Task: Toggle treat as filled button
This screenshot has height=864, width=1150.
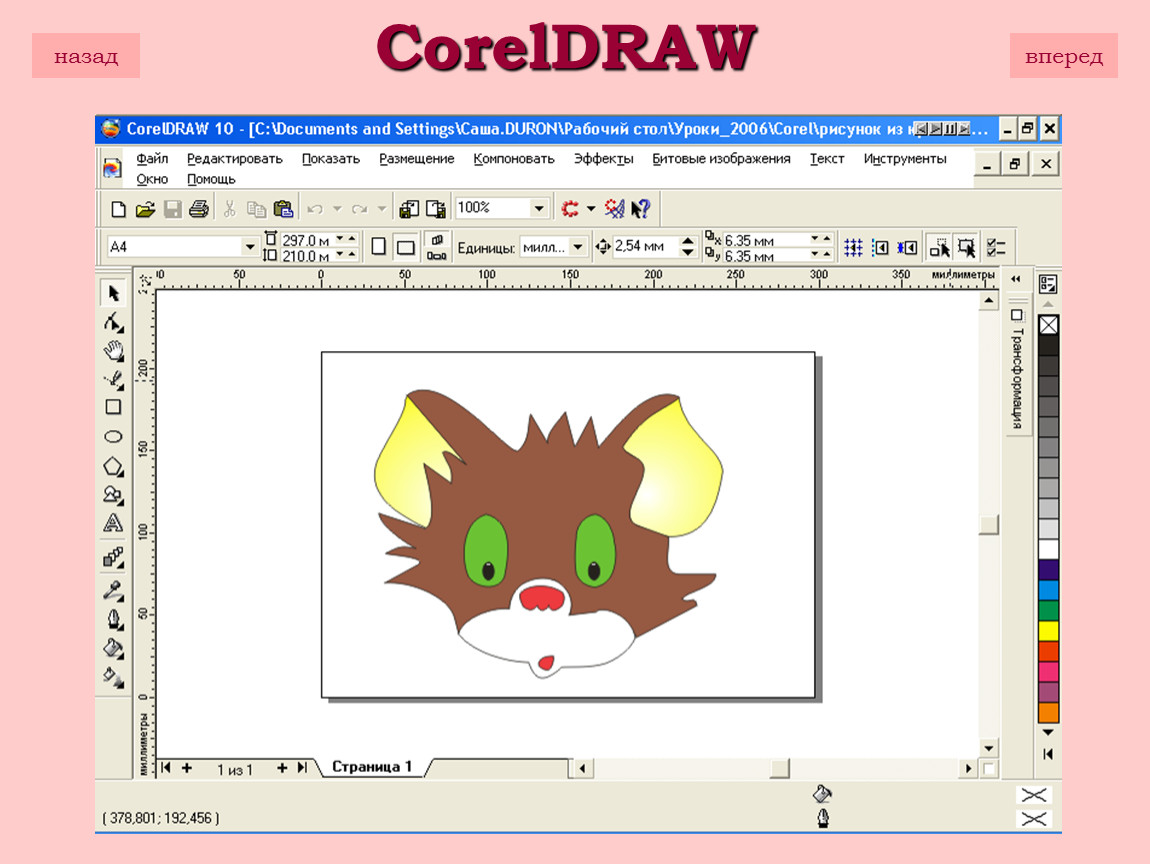Action: (967, 248)
